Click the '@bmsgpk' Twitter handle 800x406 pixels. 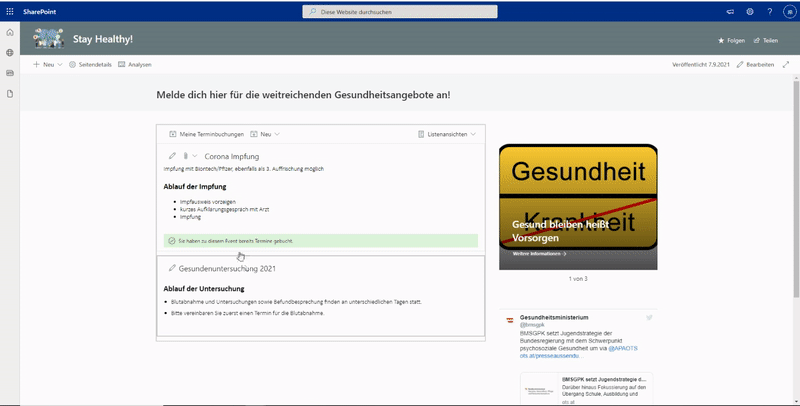[x=532, y=324]
